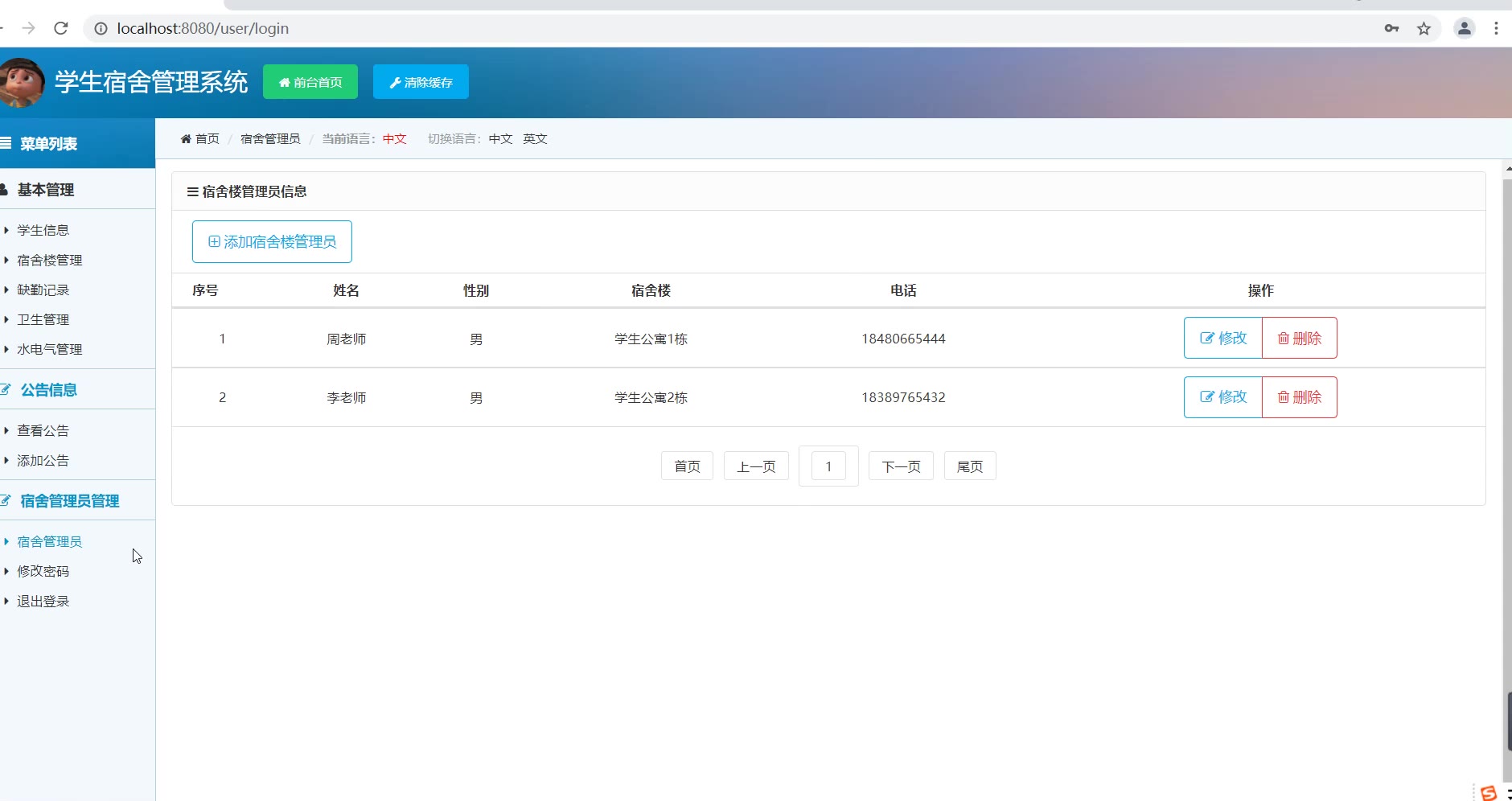Click the site information icon in address bar
Viewport: 1512px width, 801px height.
point(101,28)
